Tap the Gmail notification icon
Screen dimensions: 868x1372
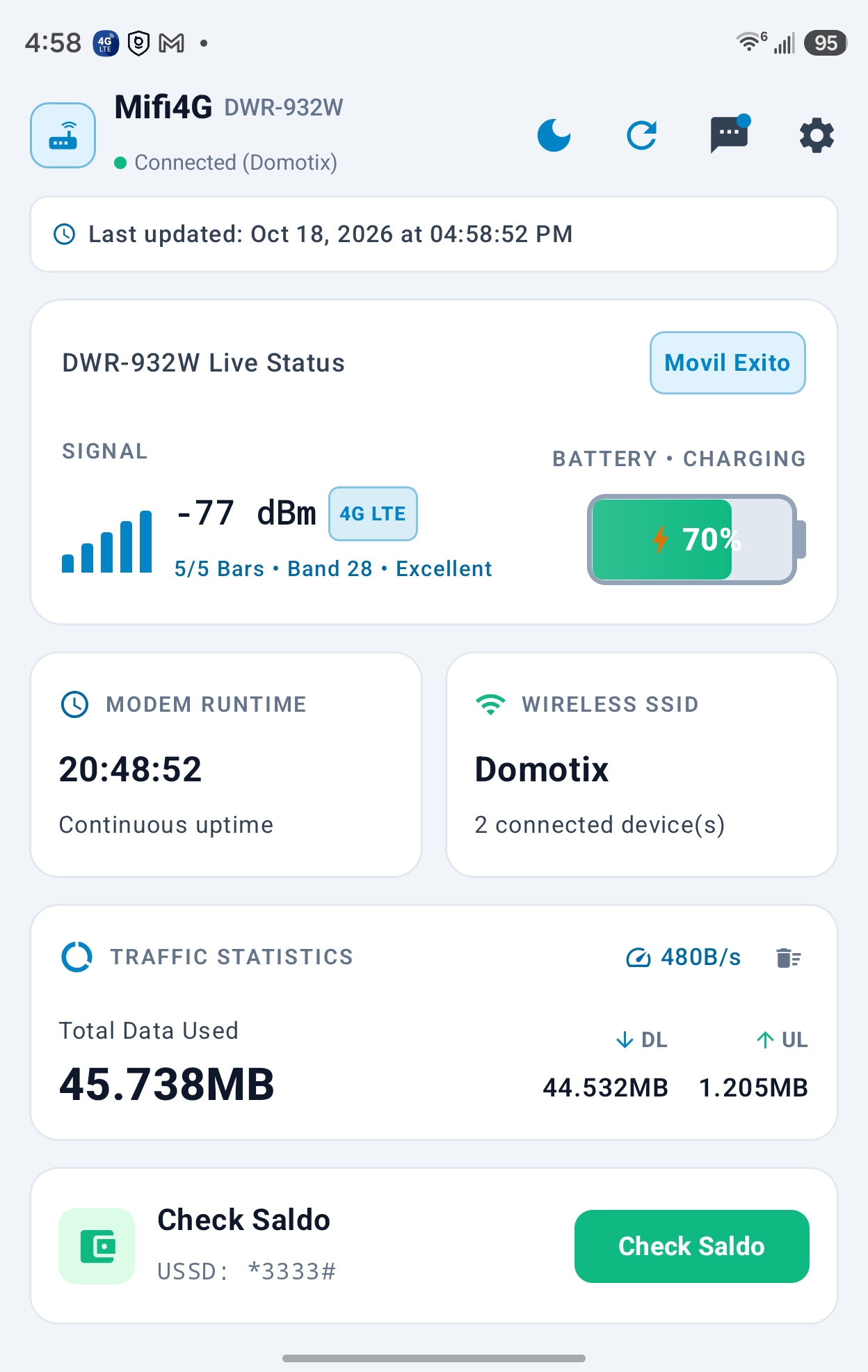172,43
